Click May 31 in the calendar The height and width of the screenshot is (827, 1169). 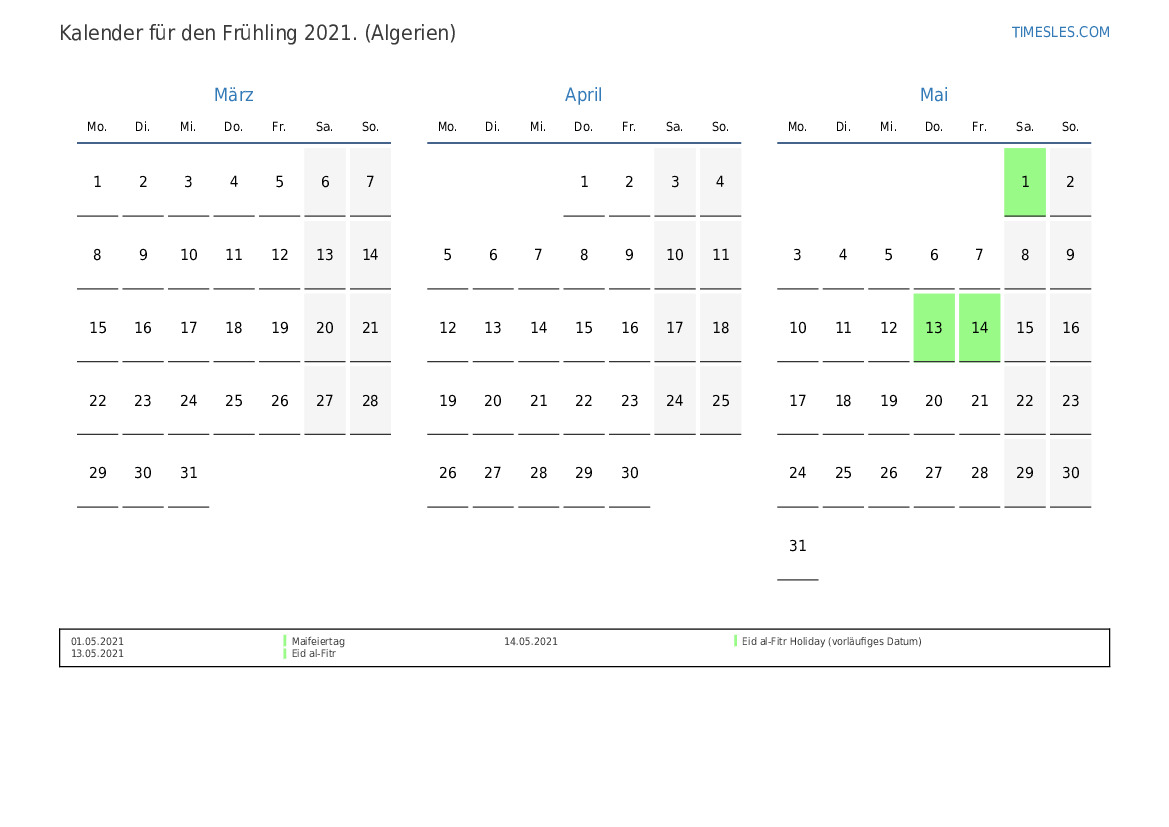(x=797, y=547)
